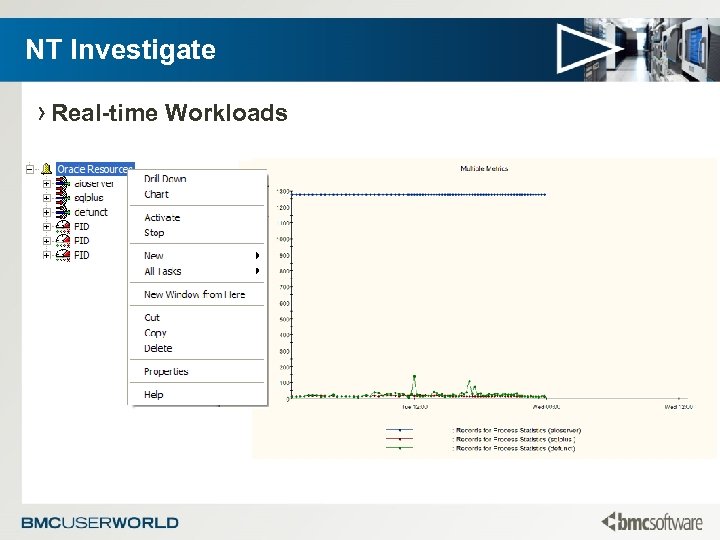The width and height of the screenshot is (720, 540).
Task: Click the Tue 12:00 x-axis label
Action: click(415, 407)
